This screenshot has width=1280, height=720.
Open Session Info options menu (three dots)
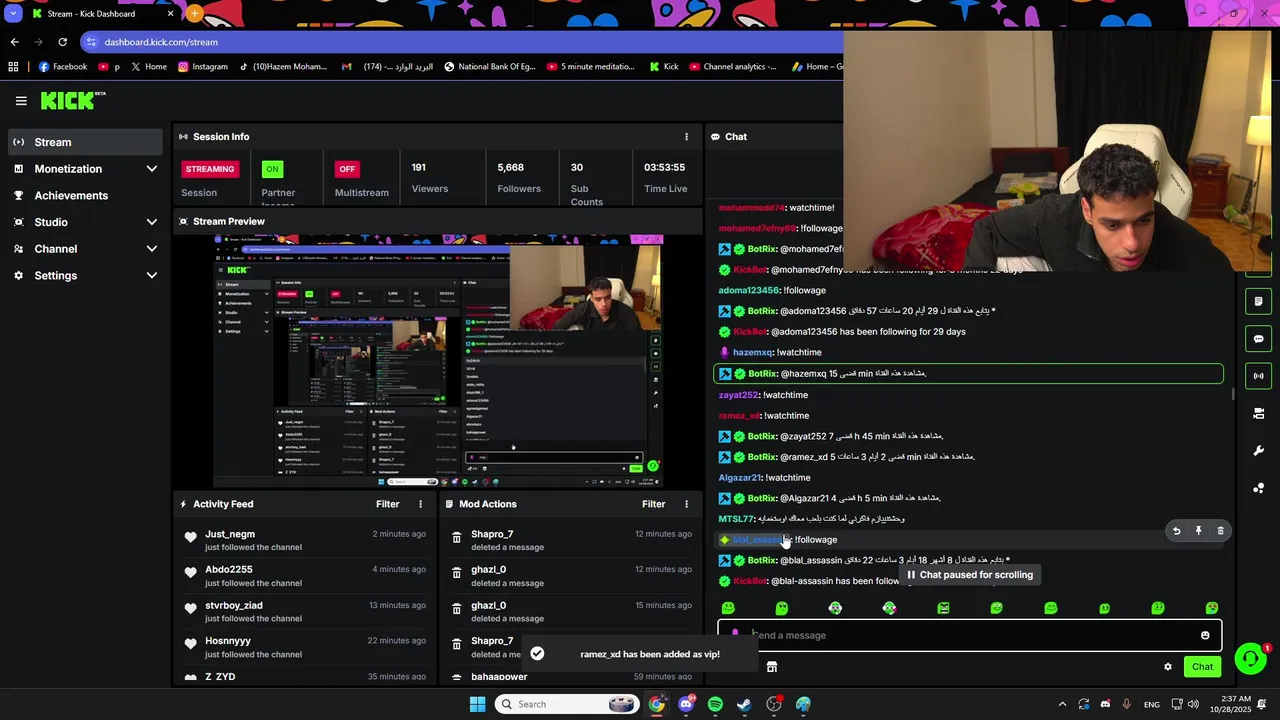(686, 137)
